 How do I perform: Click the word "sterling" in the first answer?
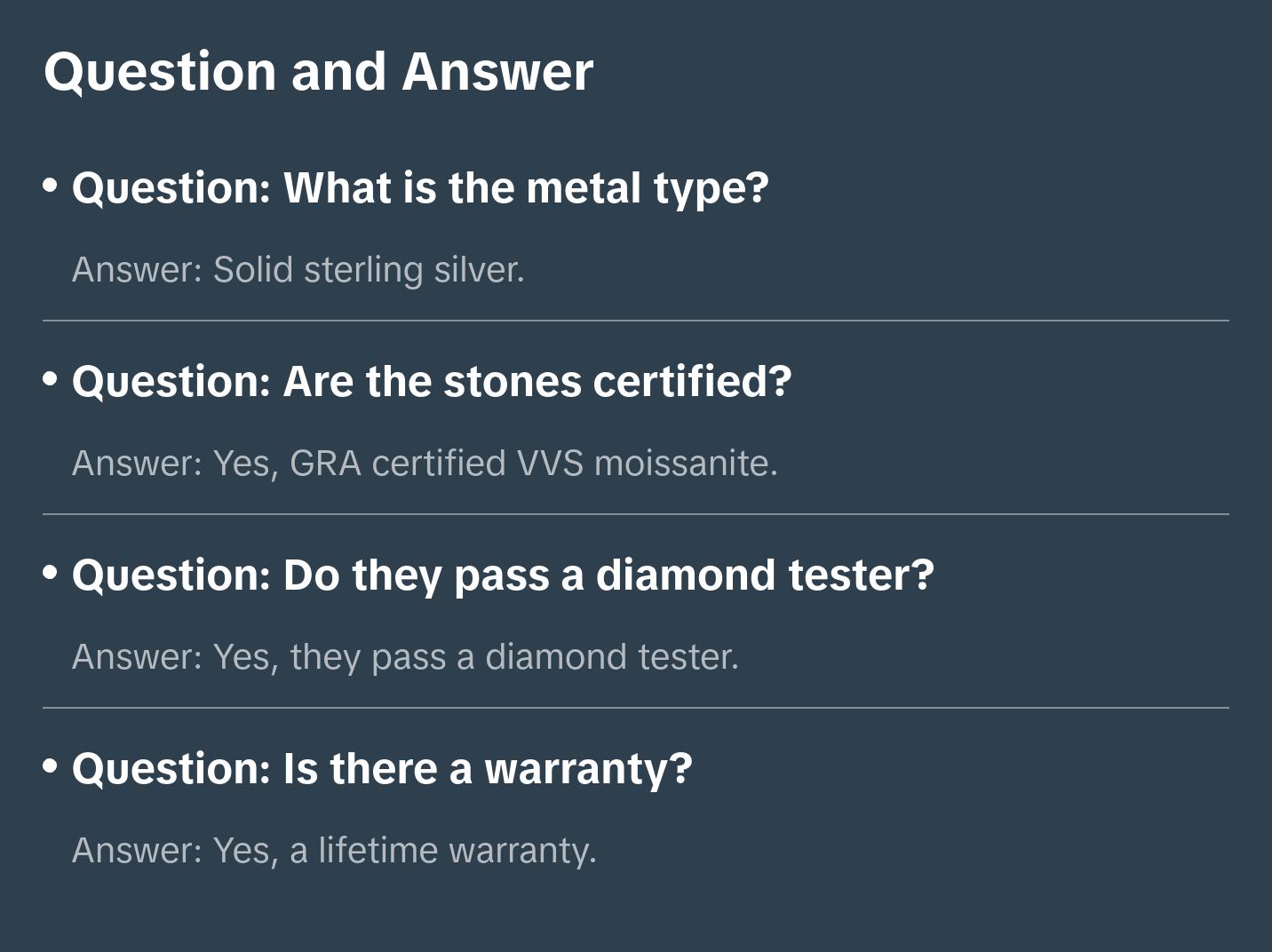point(363,270)
